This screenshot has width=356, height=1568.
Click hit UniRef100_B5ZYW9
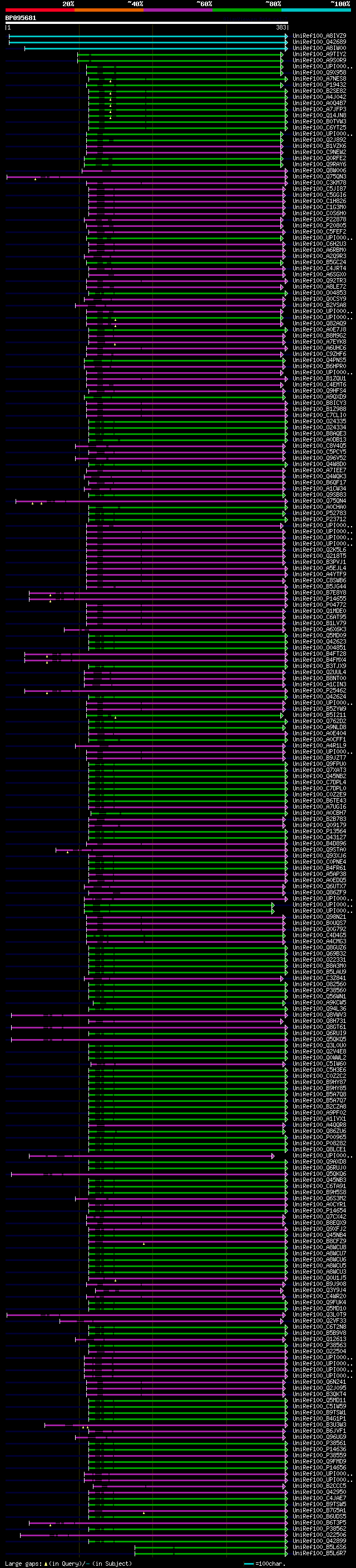tap(319, 709)
